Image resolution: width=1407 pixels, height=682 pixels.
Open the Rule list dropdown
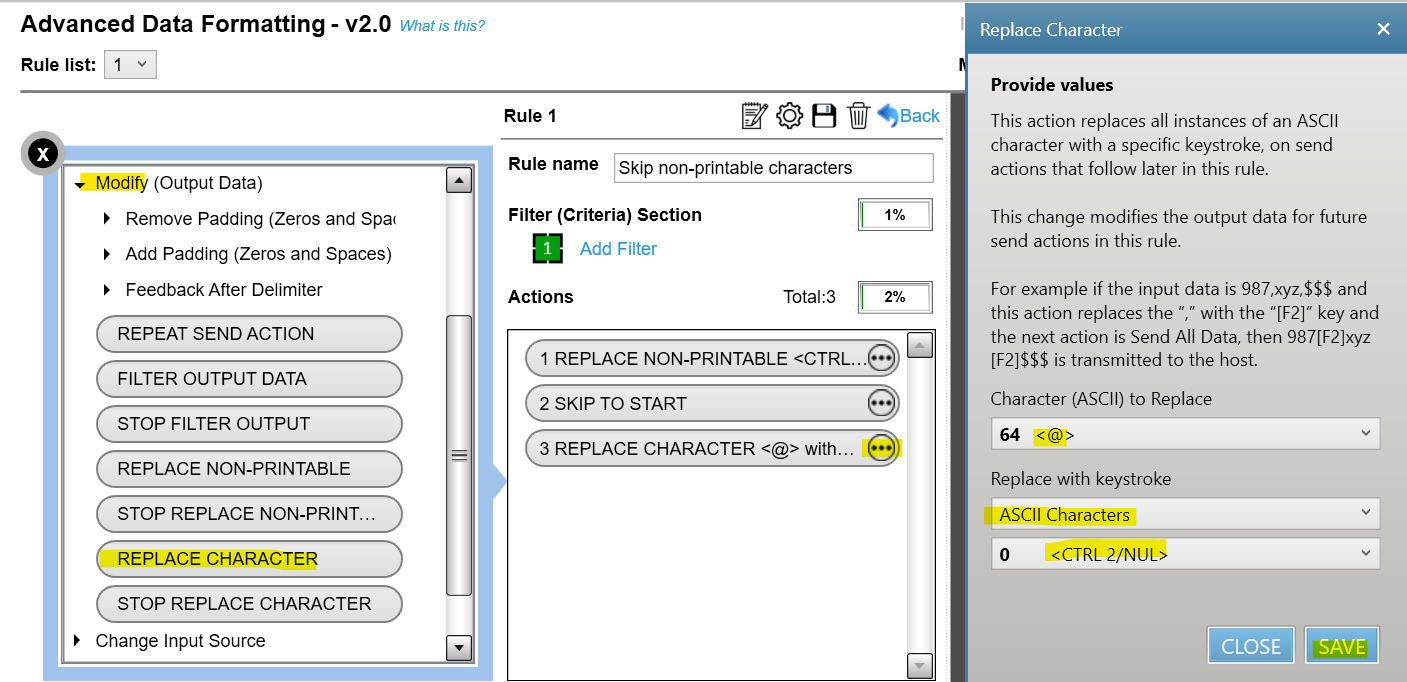pyautogui.click(x=130, y=65)
